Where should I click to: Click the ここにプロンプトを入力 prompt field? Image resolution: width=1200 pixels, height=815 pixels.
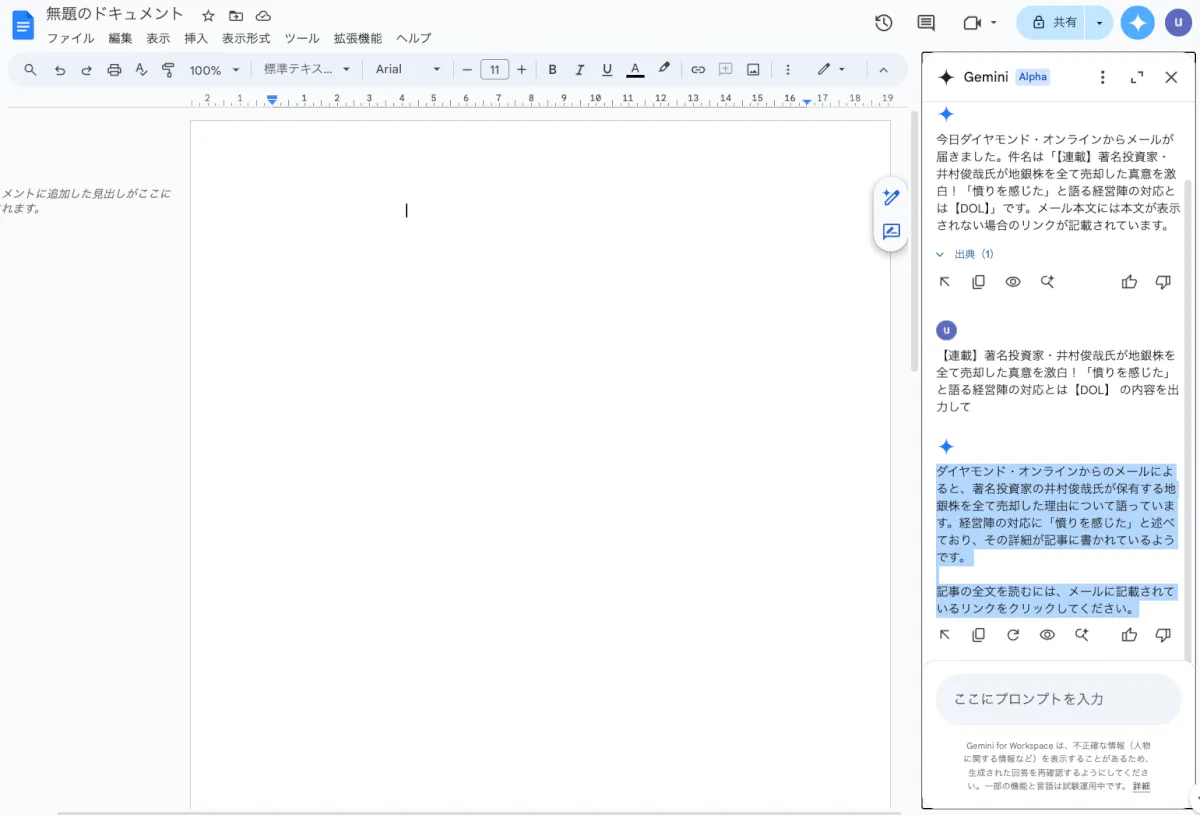(x=1058, y=699)
